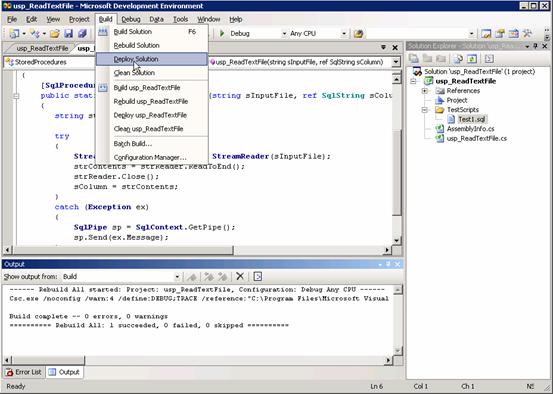Click the Add New Item toolbar icon
This screenshot has width=553, height=394.
click(35, 34)
